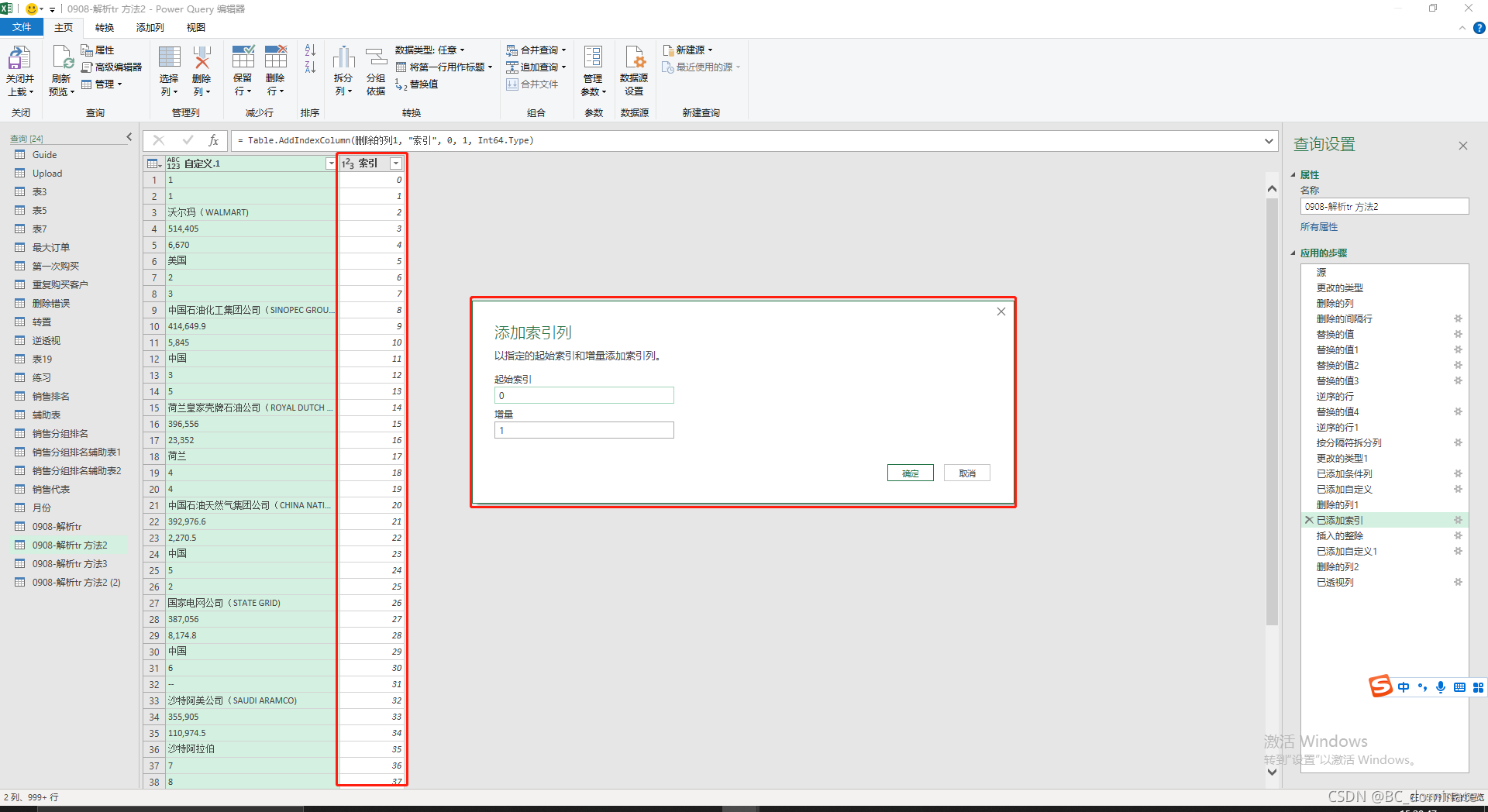Open settings gear for 删除的间隔行 step

[x=1458, y=318]
